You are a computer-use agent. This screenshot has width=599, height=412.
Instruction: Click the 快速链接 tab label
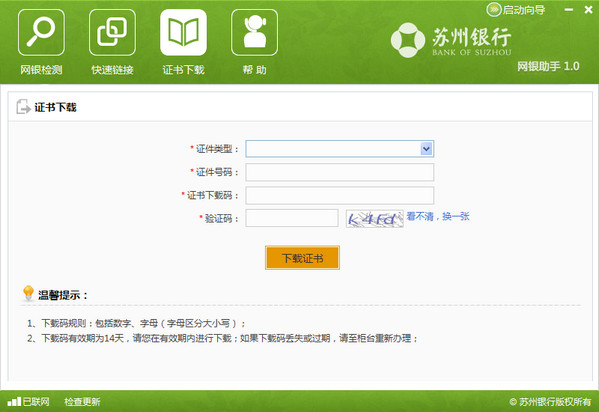[x=112, y=70]
